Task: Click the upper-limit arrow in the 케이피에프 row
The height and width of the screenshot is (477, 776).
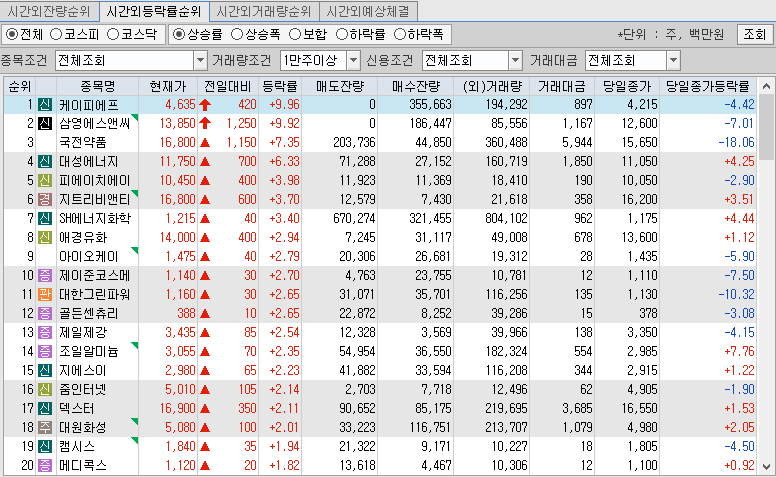Action: 205,105
